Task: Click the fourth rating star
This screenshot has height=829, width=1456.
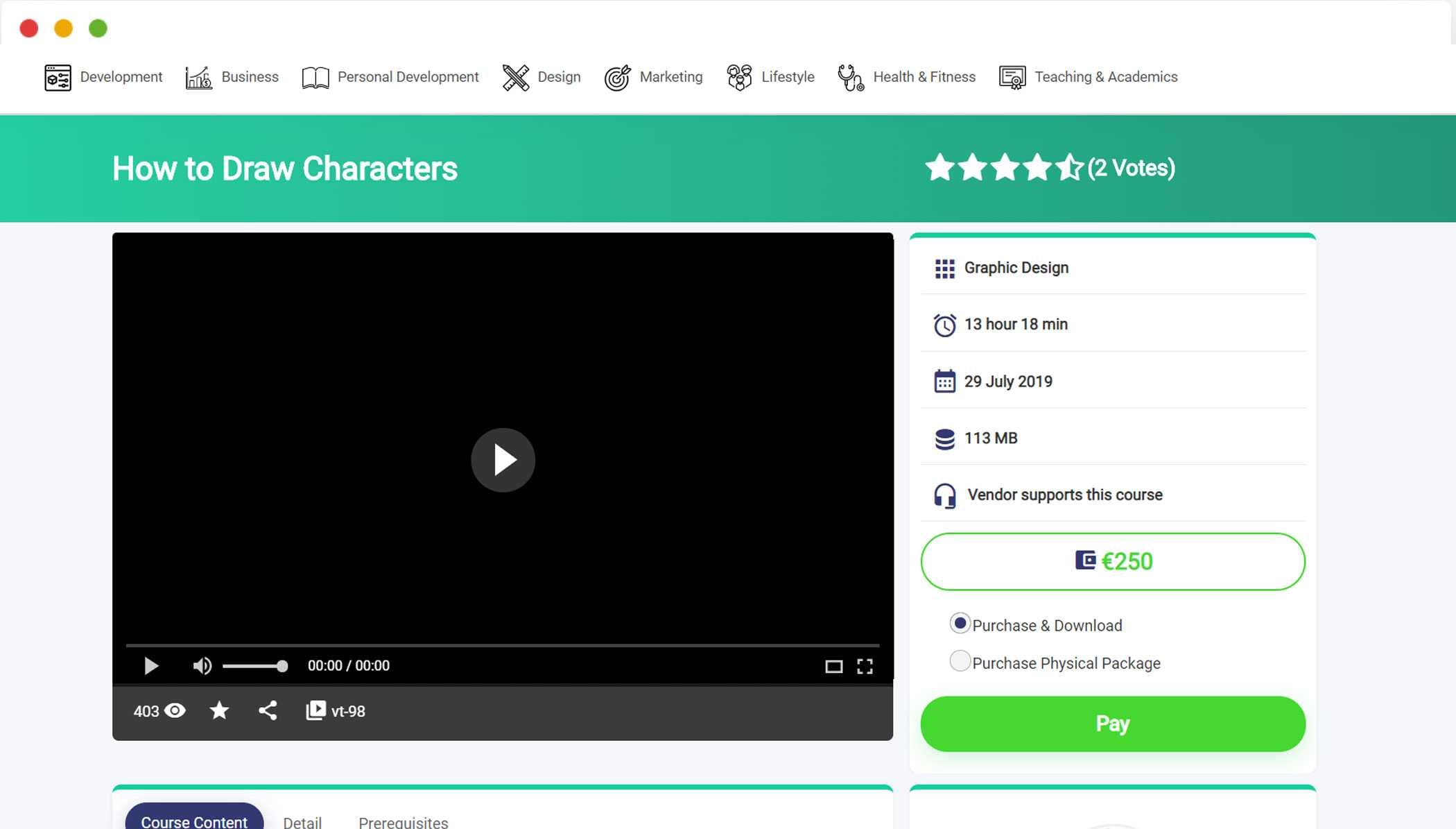Action: 1037,167
